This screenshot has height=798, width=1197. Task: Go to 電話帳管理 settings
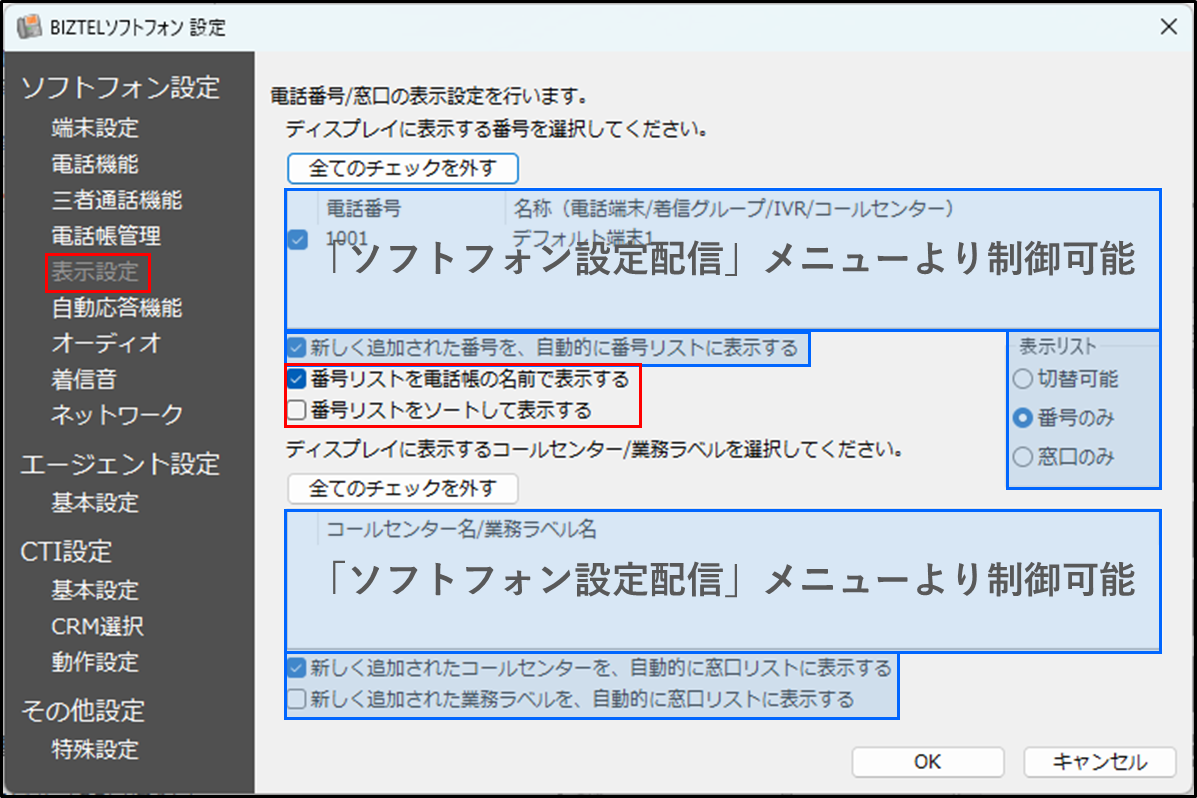click(106, 236)
